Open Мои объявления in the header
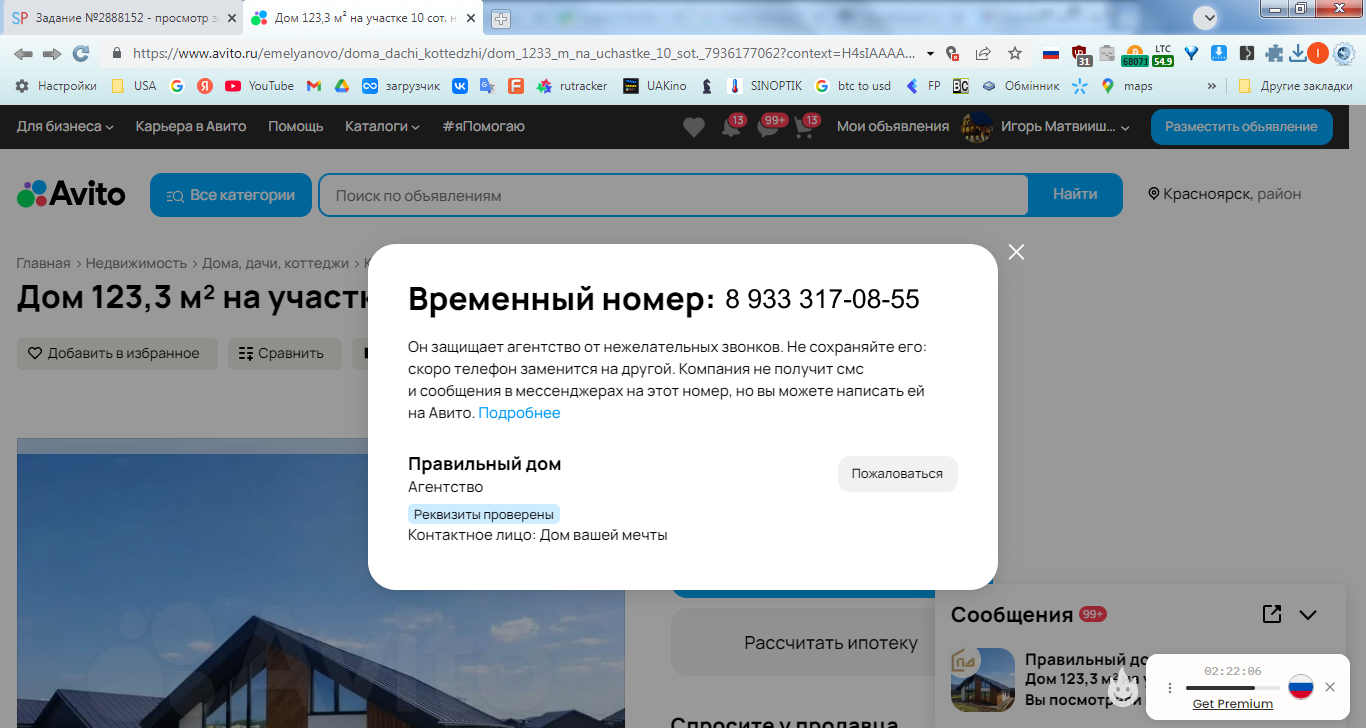1366x728 pixels. coord(893,126)
